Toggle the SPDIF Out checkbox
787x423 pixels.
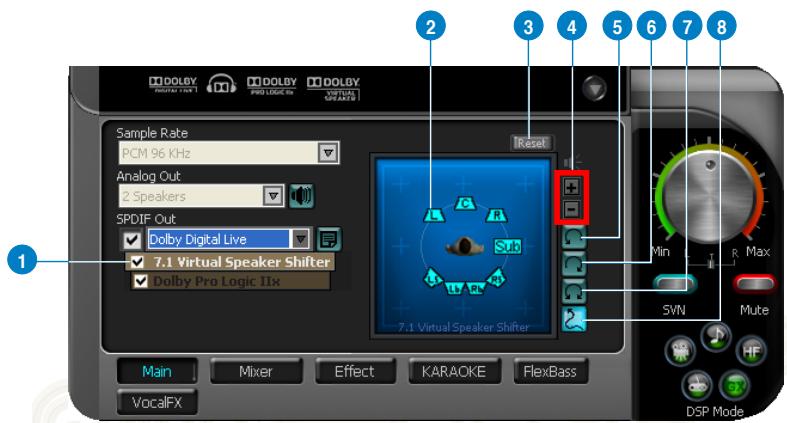[132, 240]
